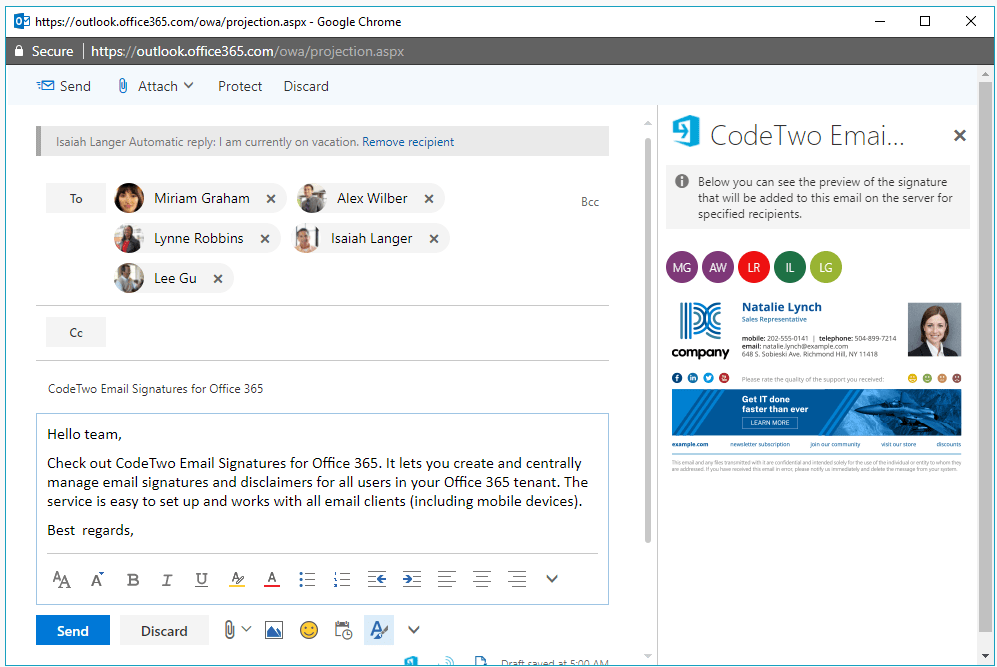Close the CodeTwo Email panel
Image resolution: width=997 pixels, height=667 pixels.
pyautogui.click(x=960, y=135)
